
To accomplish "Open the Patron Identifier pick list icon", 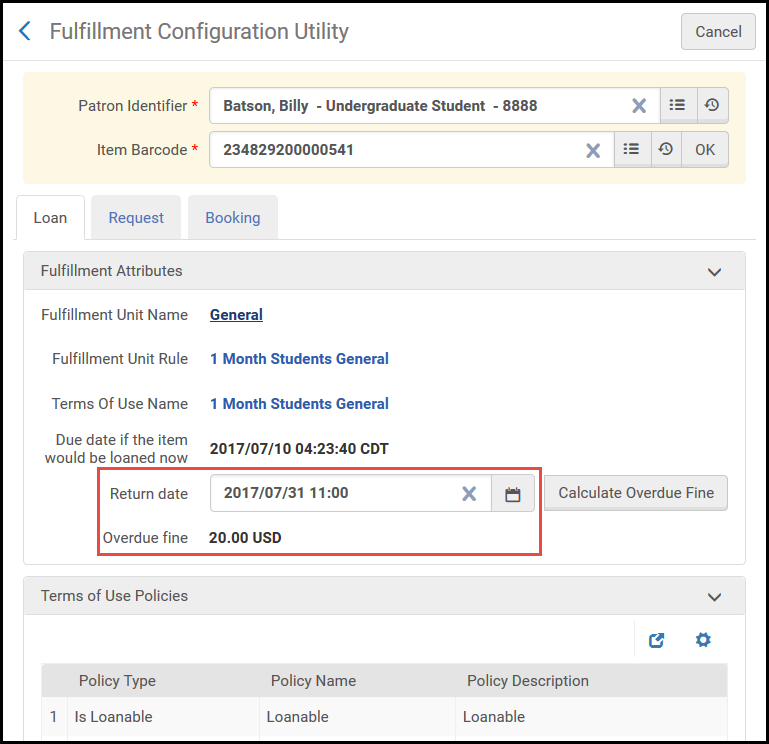I will [678, 105].
